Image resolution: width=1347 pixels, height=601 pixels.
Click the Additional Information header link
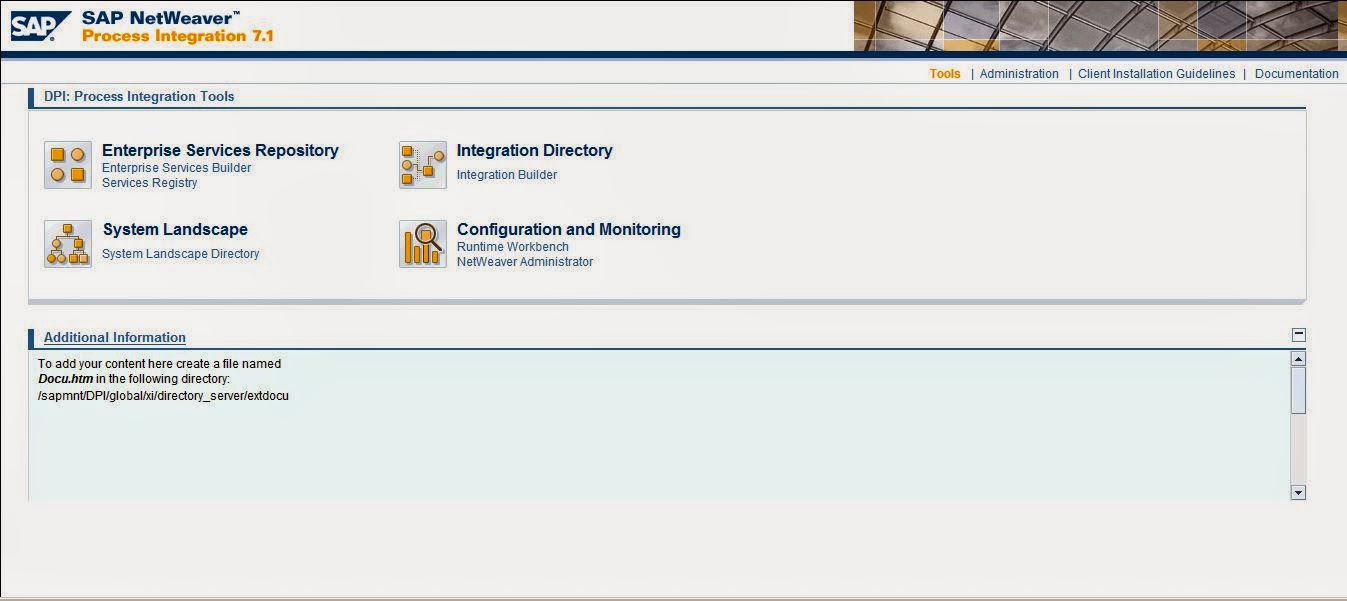(x=115, y=338)
